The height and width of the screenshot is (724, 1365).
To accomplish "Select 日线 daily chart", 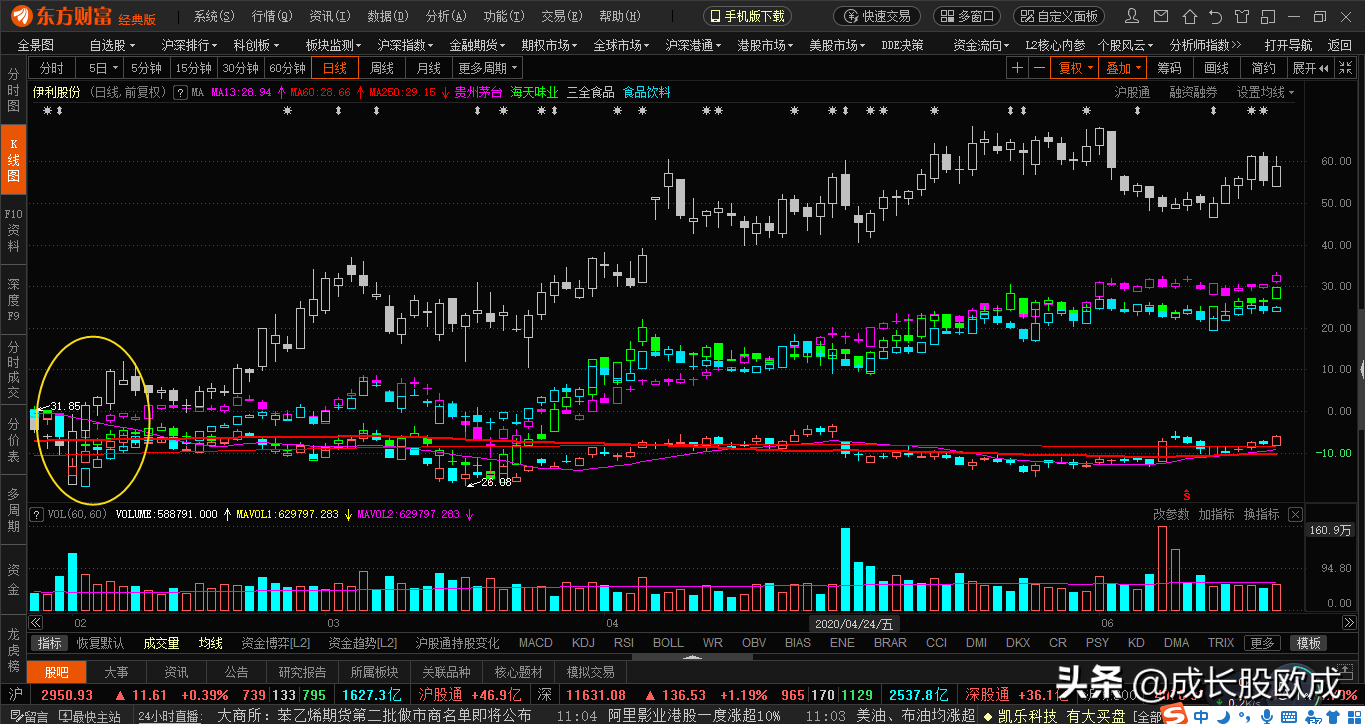I will point(334,68).
